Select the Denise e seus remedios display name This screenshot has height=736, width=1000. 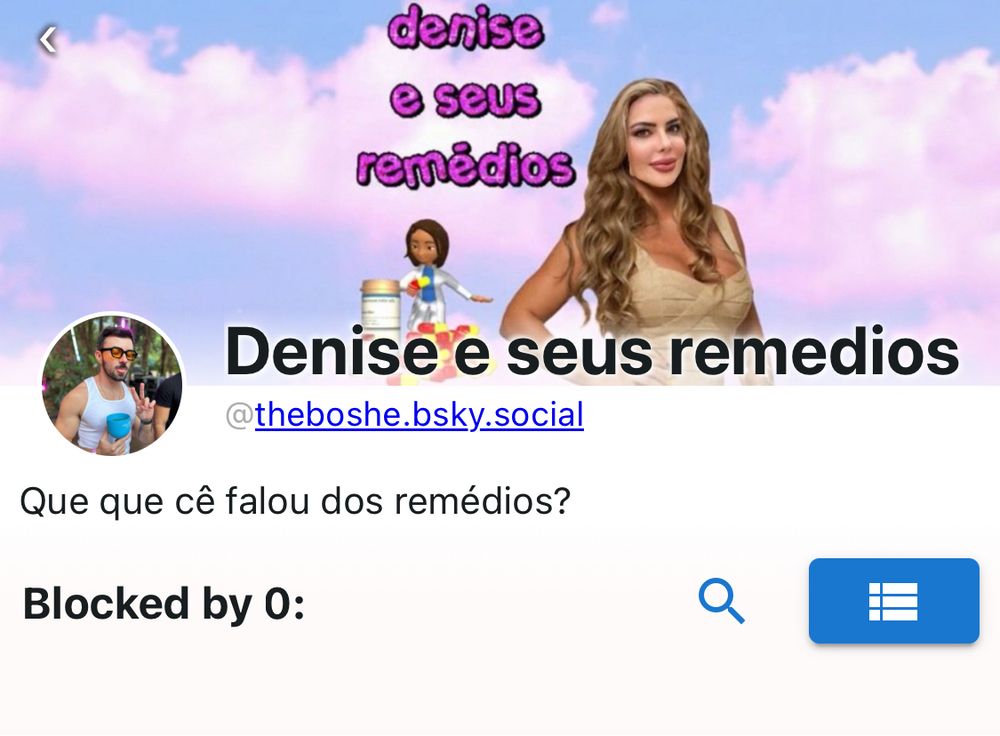[592, 351]
